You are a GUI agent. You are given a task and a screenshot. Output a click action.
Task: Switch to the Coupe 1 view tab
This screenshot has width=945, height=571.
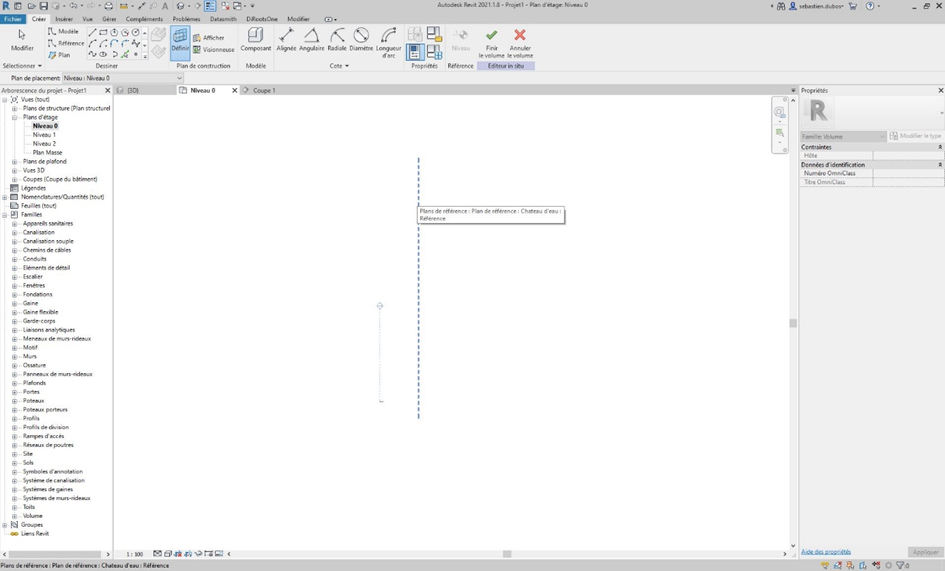[263, 90]
